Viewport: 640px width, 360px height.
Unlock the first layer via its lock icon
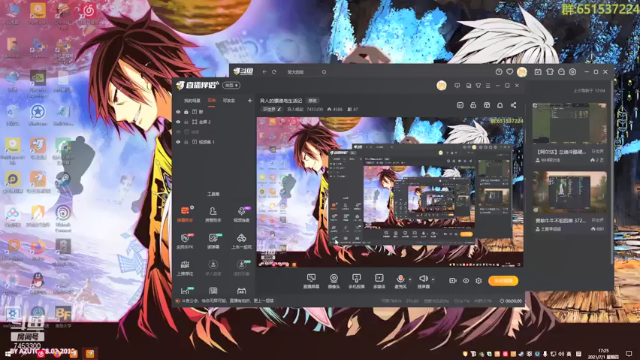(186, 112)
